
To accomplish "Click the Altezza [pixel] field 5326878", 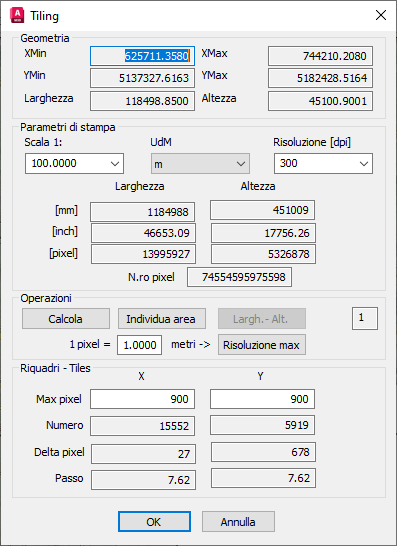I will click(x=264, y=254).
